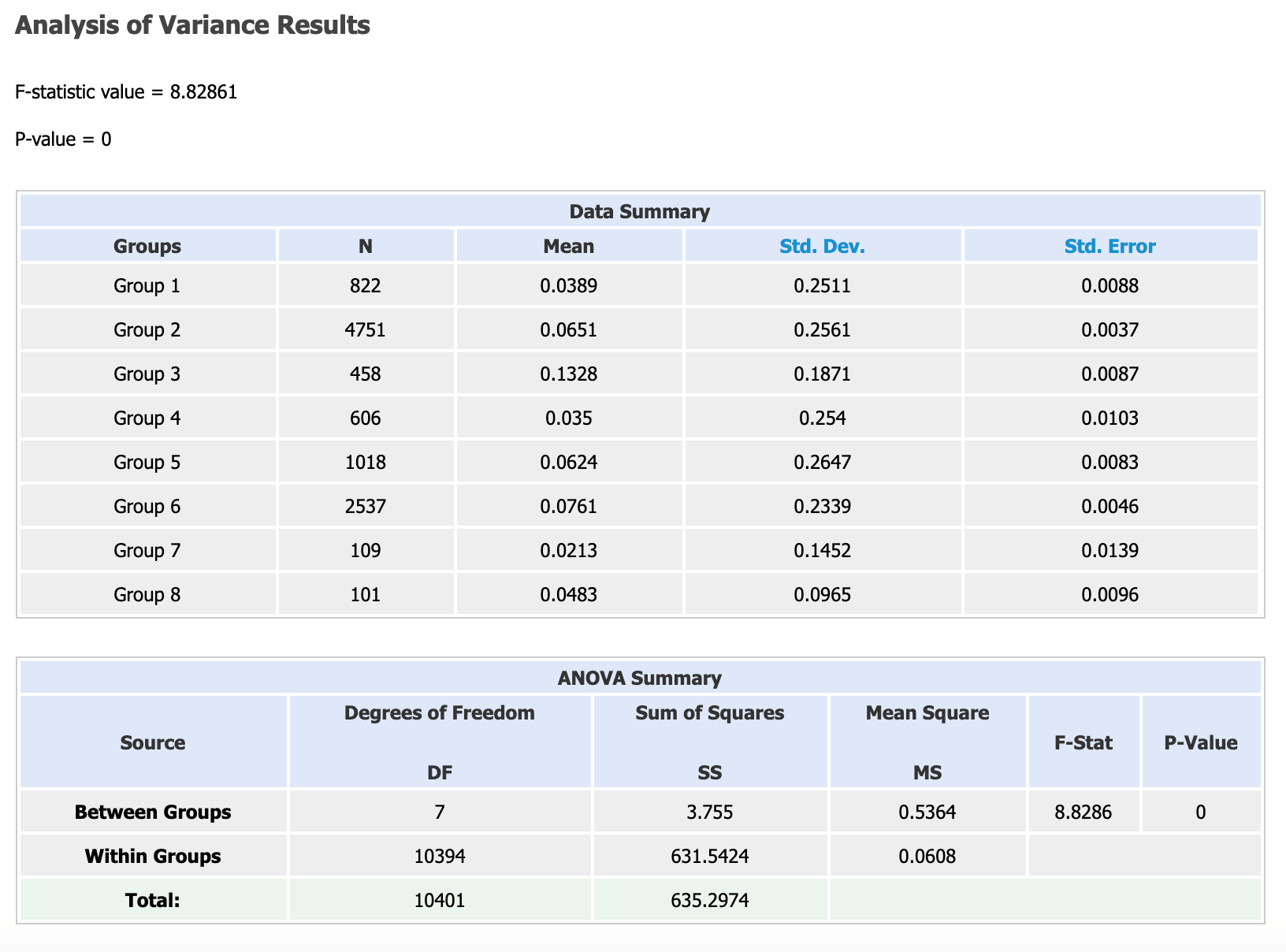Click the mean value 0.1328
The width and height of the screenshot is (1286, 952).
tap(569, 374)
